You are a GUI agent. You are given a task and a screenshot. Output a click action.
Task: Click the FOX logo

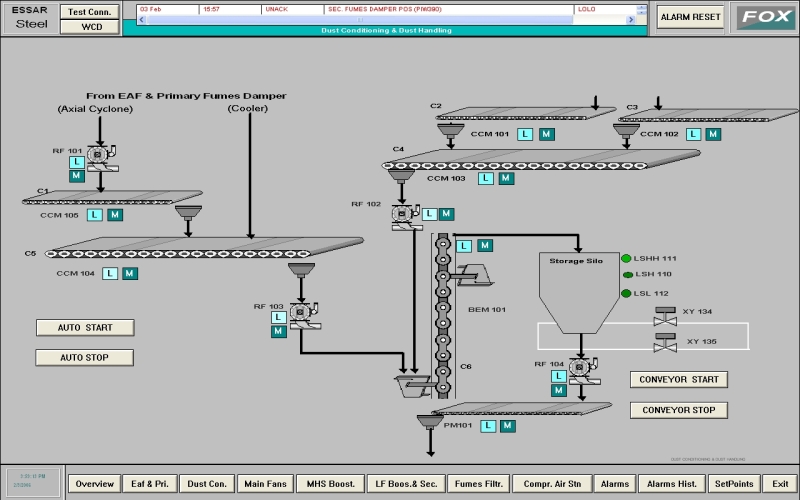[x=765, y=17]
